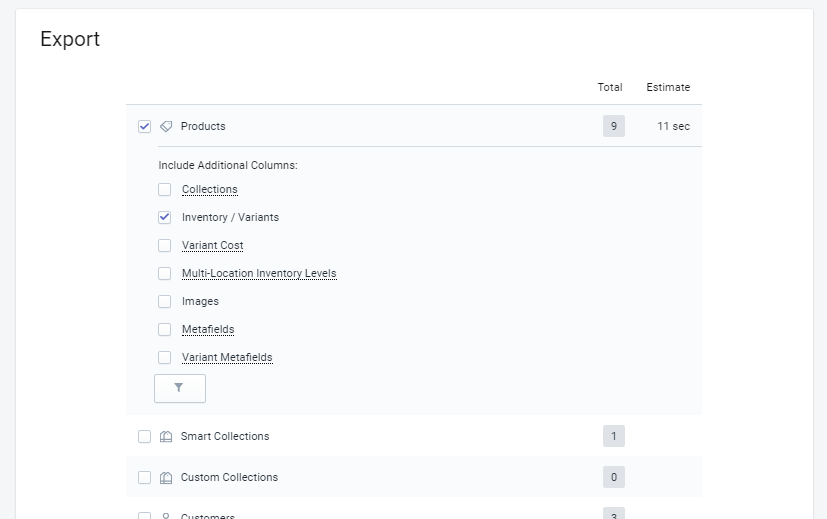
Task: Uncheck the Products checkbox
Action: click(x=145, y=127)
